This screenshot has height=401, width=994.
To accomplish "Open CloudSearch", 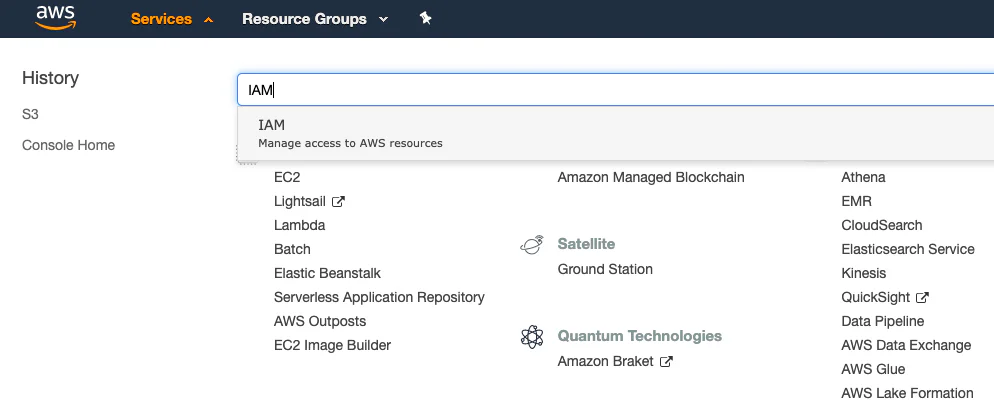I will click(882, 226).
